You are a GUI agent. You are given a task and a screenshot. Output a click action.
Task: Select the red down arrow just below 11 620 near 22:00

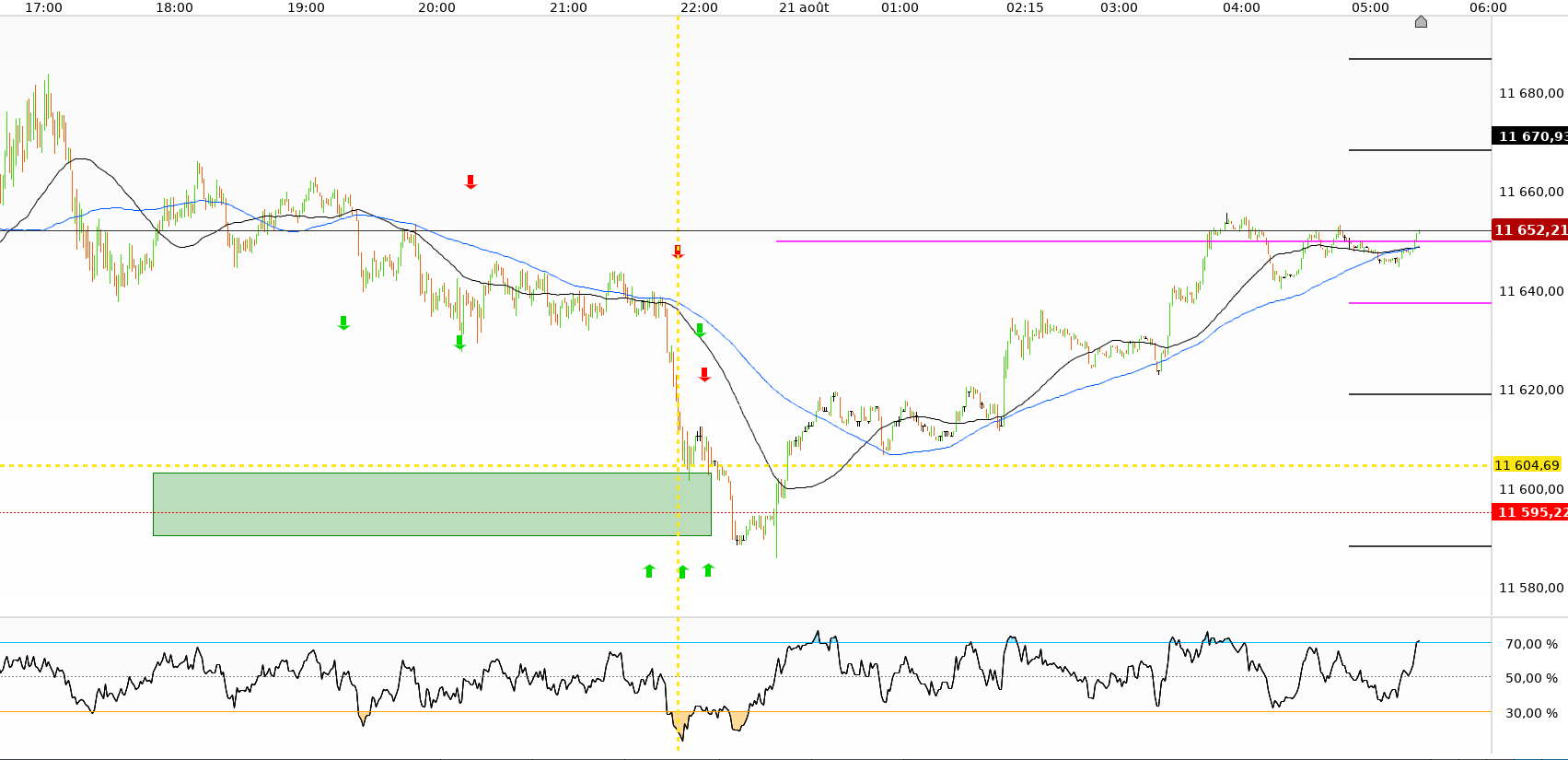(x=704, y=374)
